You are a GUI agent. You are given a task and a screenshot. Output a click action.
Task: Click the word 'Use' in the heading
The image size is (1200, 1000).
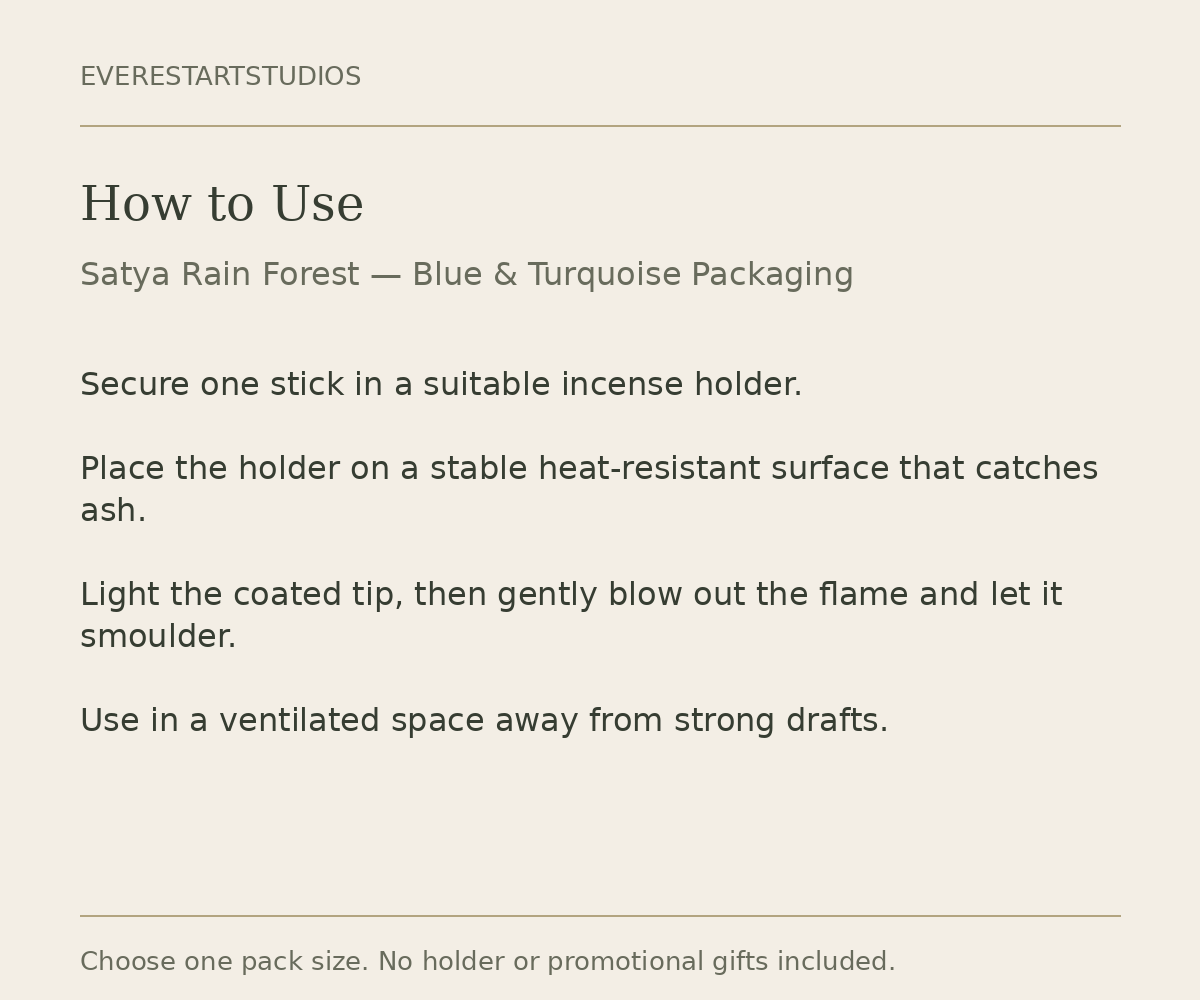coord(318,205)
